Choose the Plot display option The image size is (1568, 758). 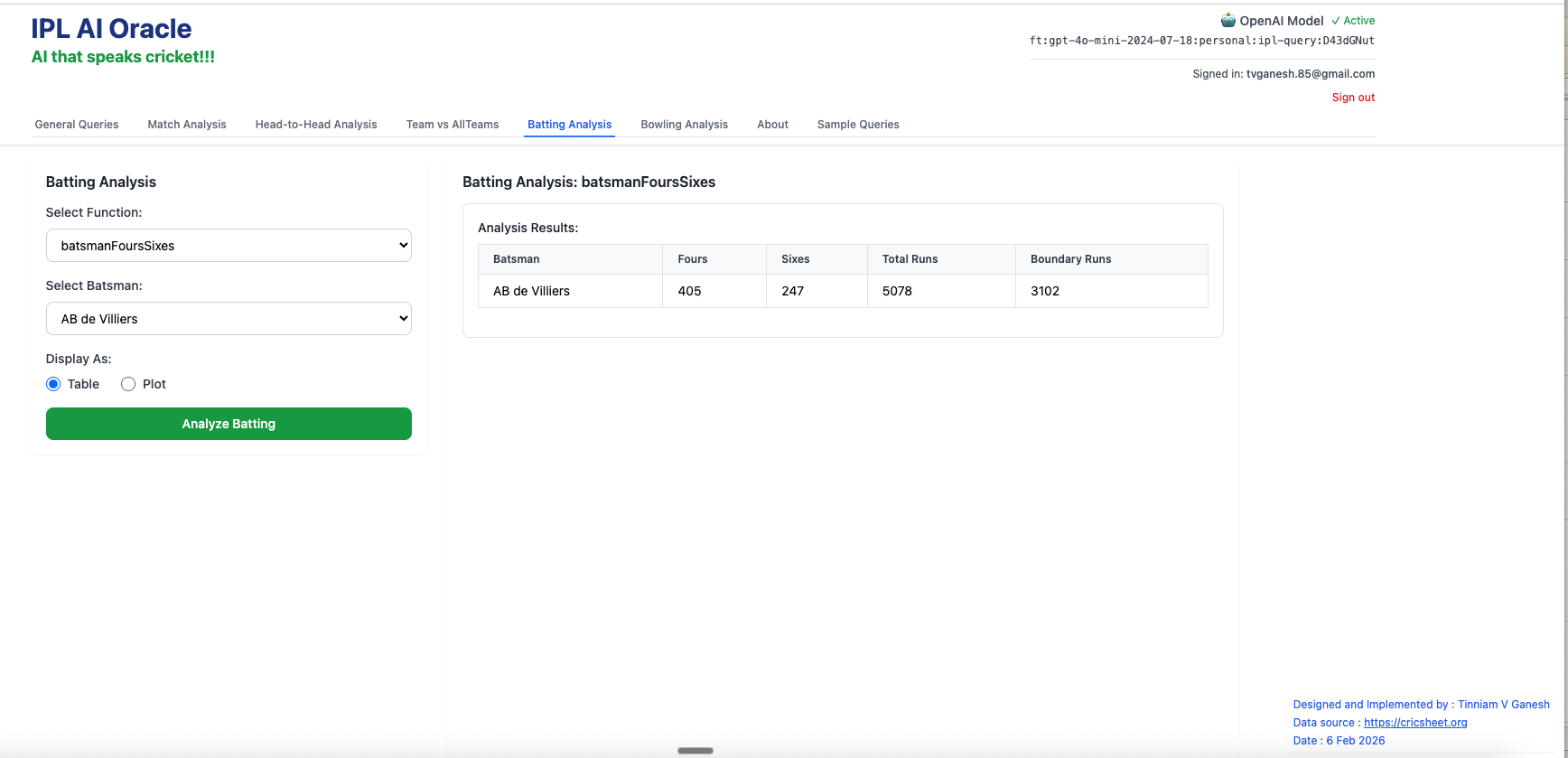tap(128, 384)
